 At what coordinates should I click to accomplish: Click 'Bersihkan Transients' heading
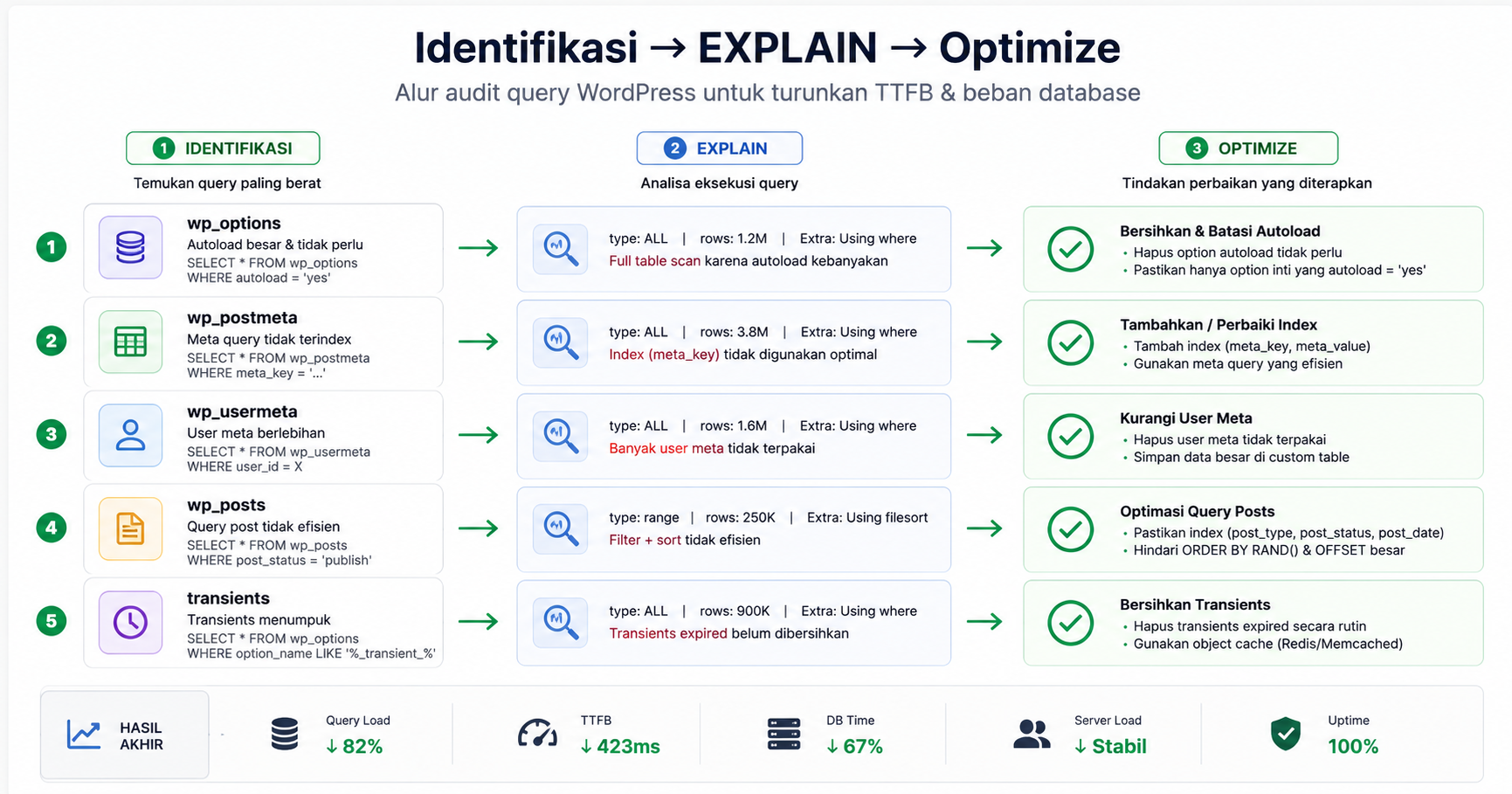(x=1195, y=604)
